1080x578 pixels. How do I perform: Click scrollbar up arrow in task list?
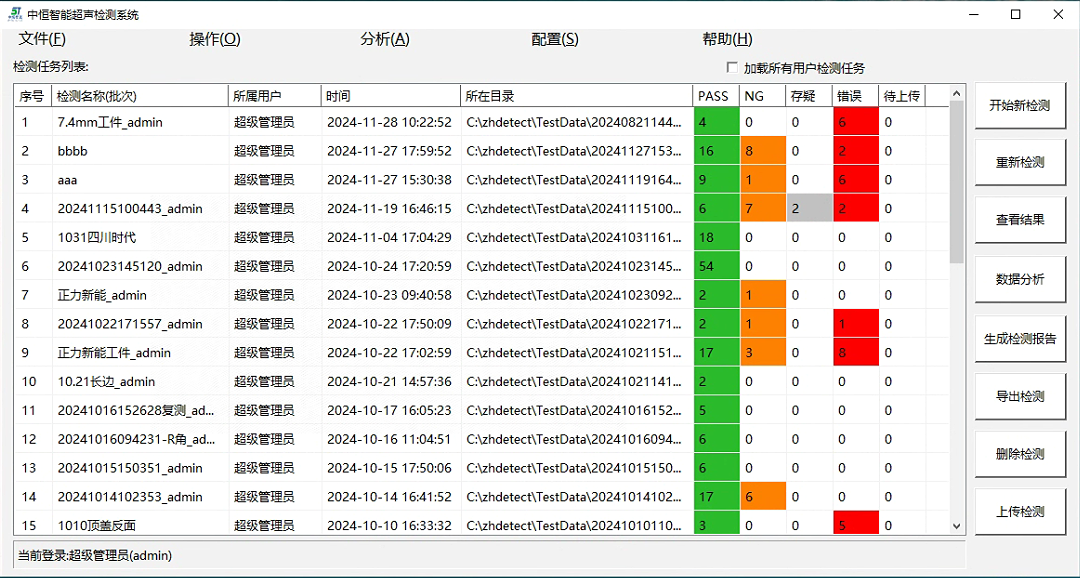coord(957,93)
